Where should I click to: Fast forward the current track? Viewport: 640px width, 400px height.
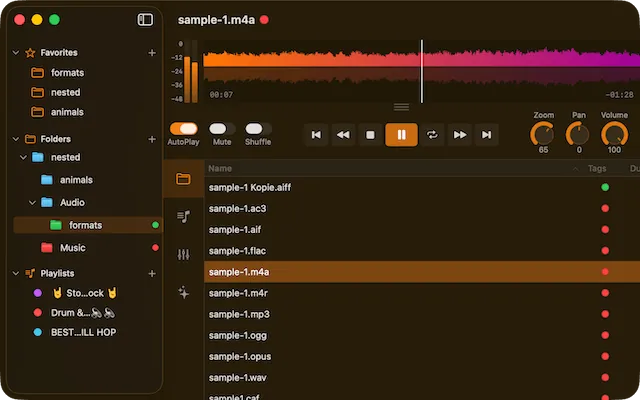point(460,135)
